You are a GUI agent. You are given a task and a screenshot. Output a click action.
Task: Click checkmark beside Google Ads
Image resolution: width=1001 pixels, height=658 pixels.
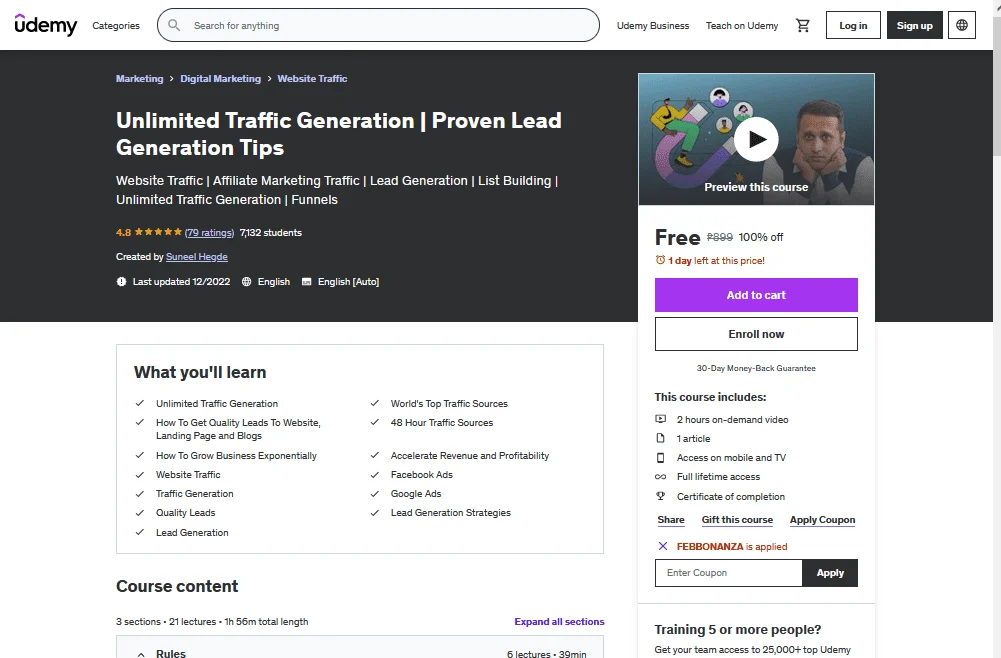(x=375, y=494)
